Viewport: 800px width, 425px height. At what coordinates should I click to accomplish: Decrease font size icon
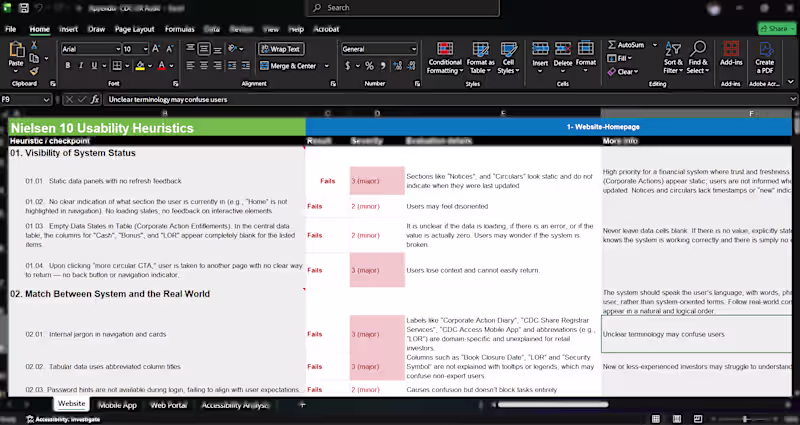click(x=170, y=49)
